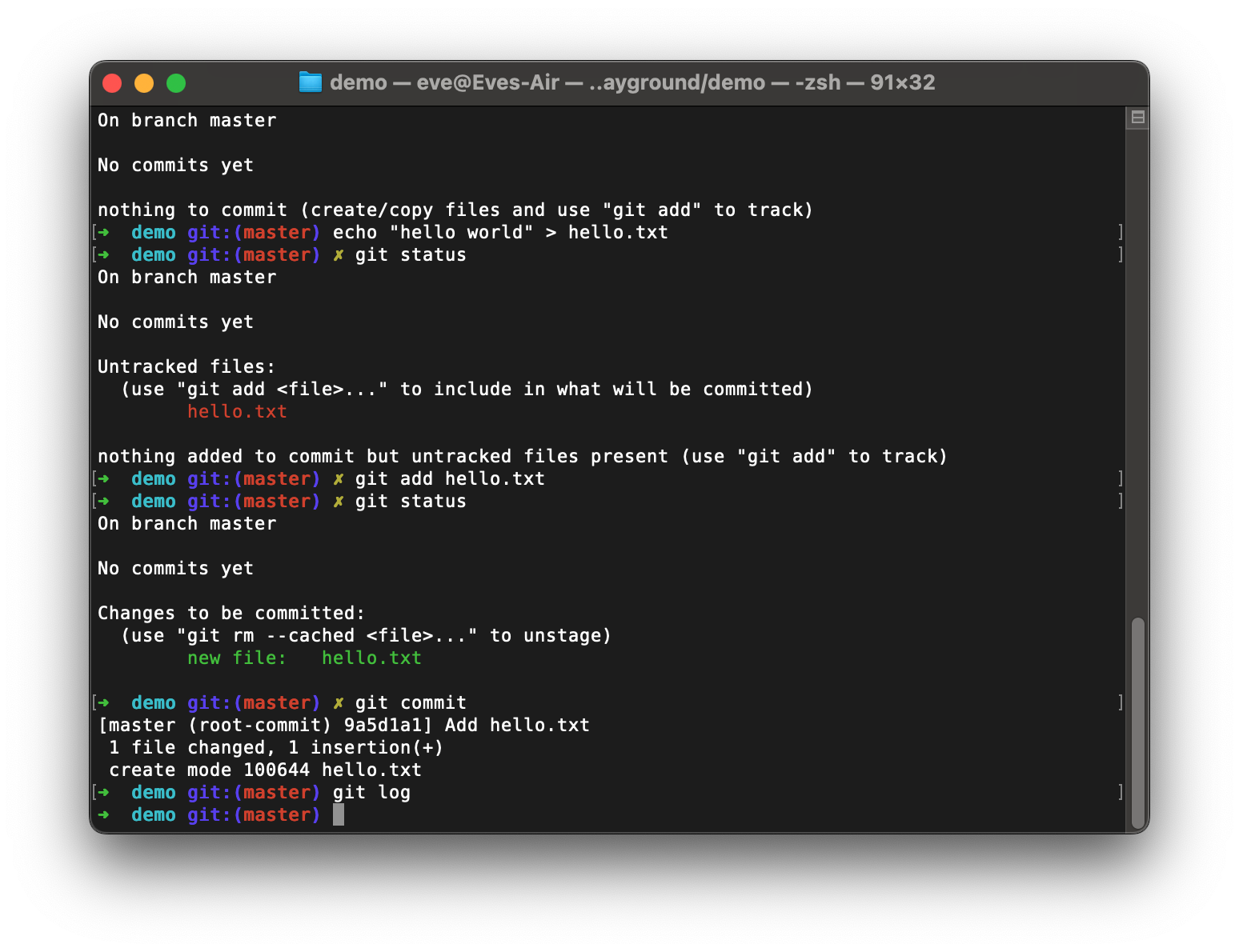Screen dimensions: 1239x952
Task: Select the Changes to be committed heading
Action: [231, 612]
